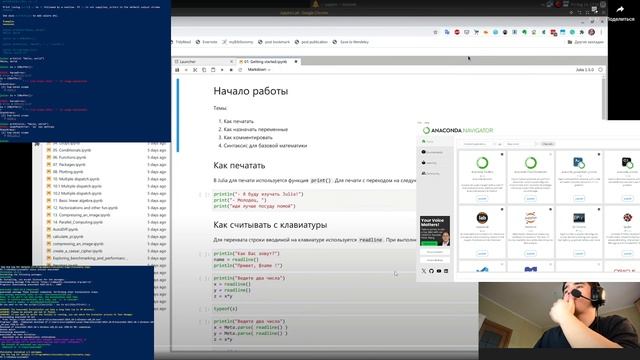
Task: Launch the Jupyter Notebook app tile
Action: [531, 253]
